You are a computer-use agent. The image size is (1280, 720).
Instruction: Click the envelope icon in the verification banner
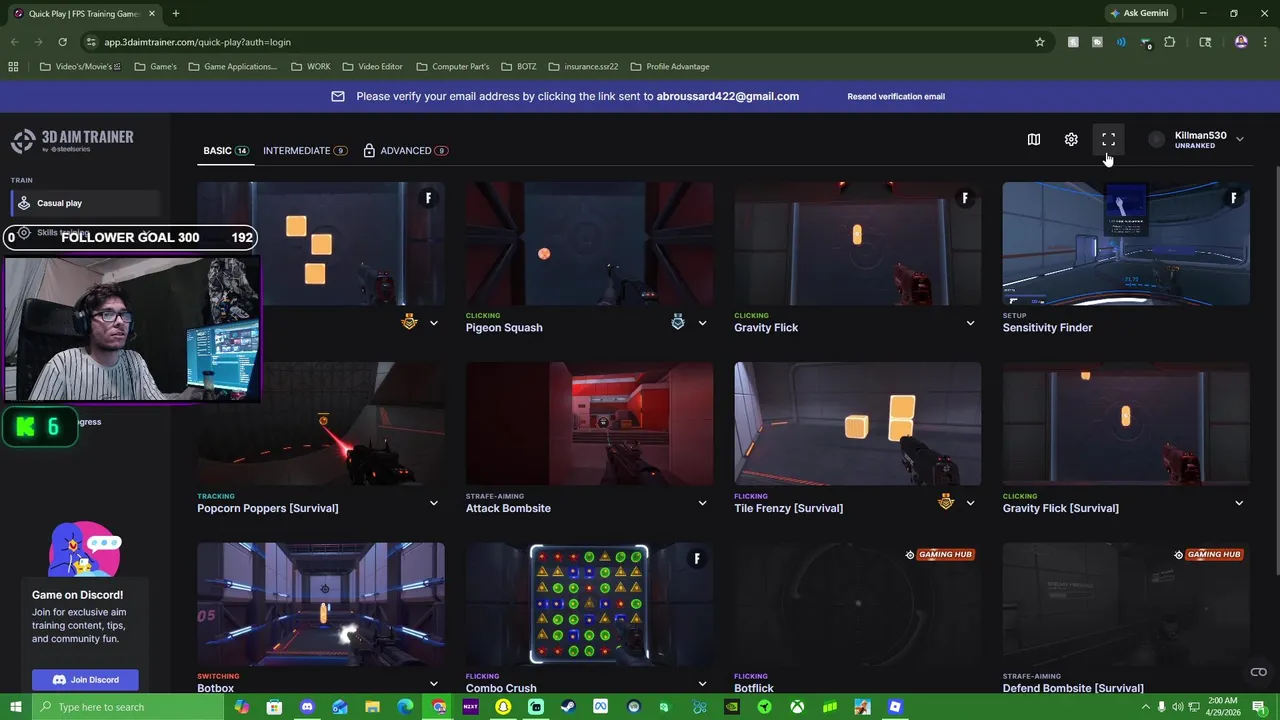[x=338, y=96]
